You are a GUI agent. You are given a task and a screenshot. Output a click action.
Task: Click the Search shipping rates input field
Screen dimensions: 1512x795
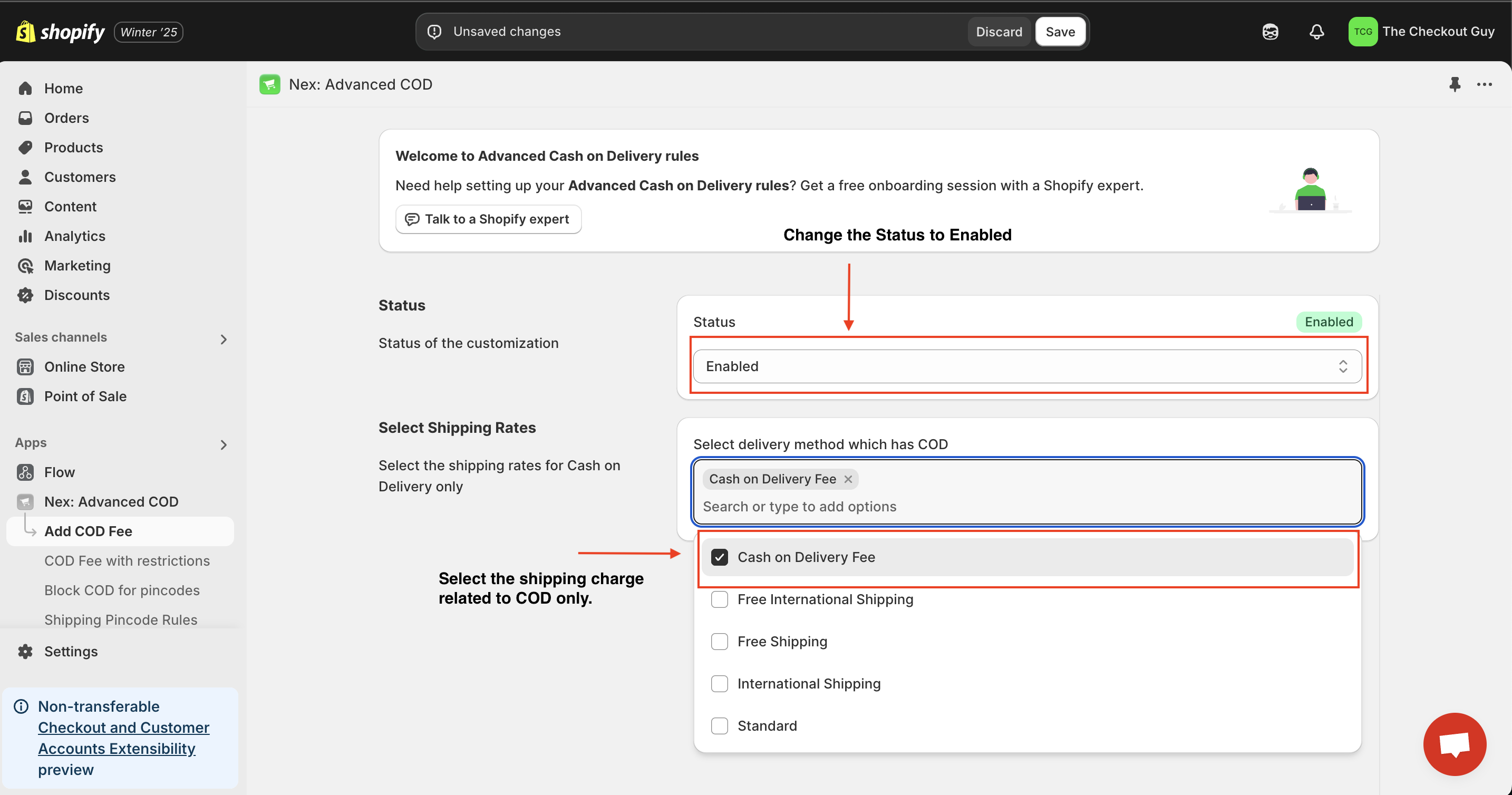1028,506
